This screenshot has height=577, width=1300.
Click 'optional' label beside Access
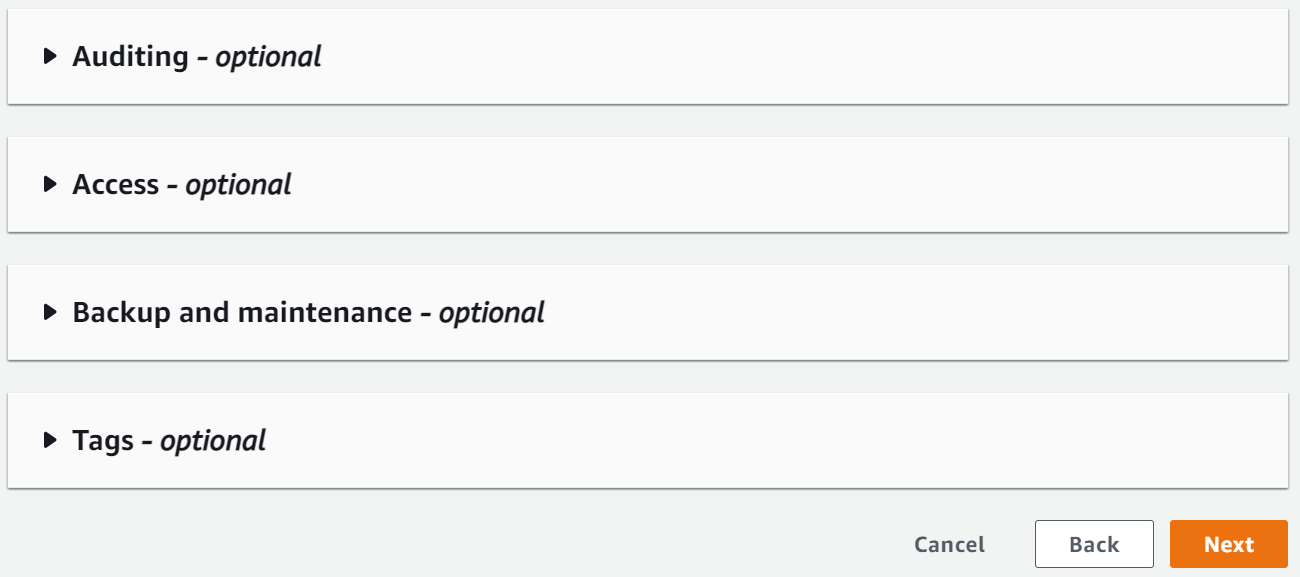point(238,185)
